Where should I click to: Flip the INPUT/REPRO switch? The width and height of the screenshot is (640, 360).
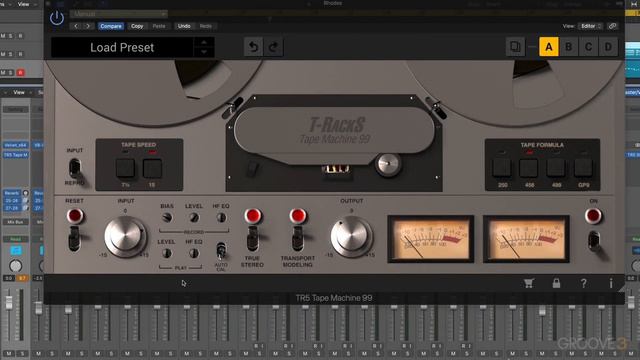click(75, 168)
